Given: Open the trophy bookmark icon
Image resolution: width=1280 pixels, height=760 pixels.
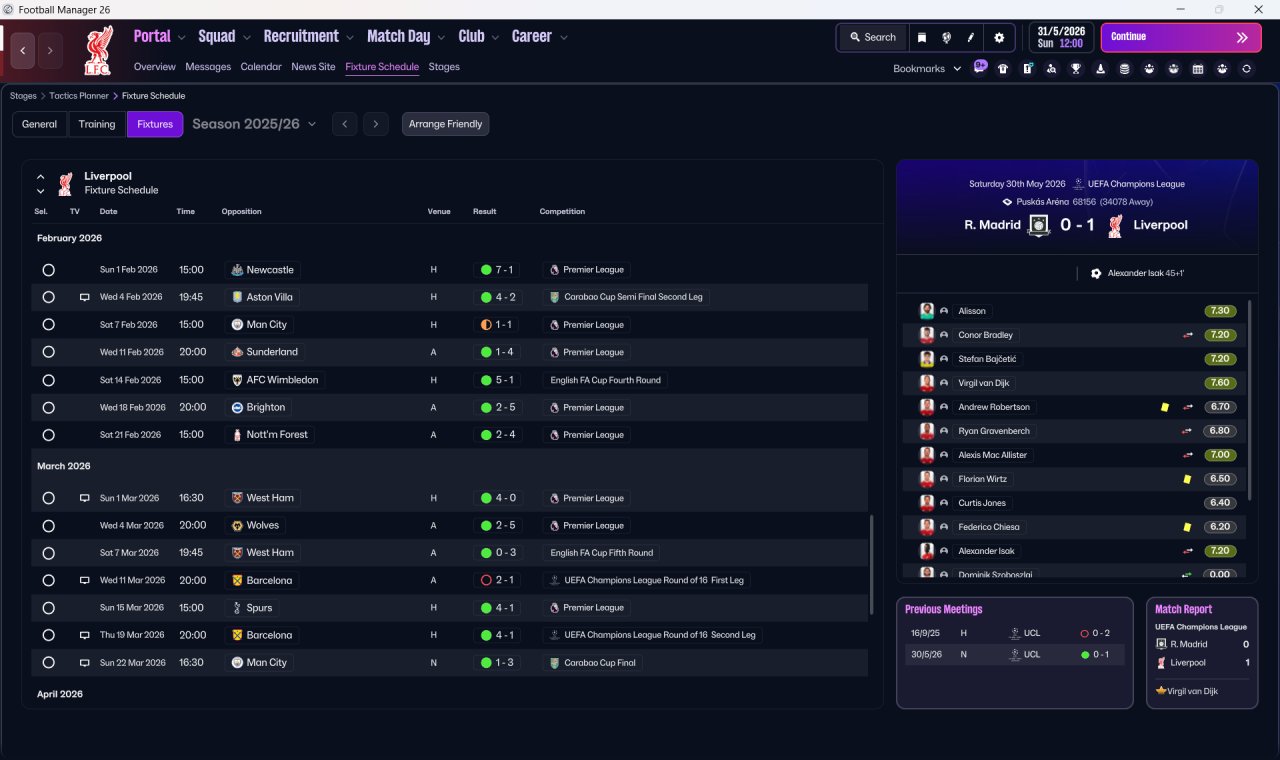Looking at the screenshot, I should pyautogui.click(x=1076, y=69).
